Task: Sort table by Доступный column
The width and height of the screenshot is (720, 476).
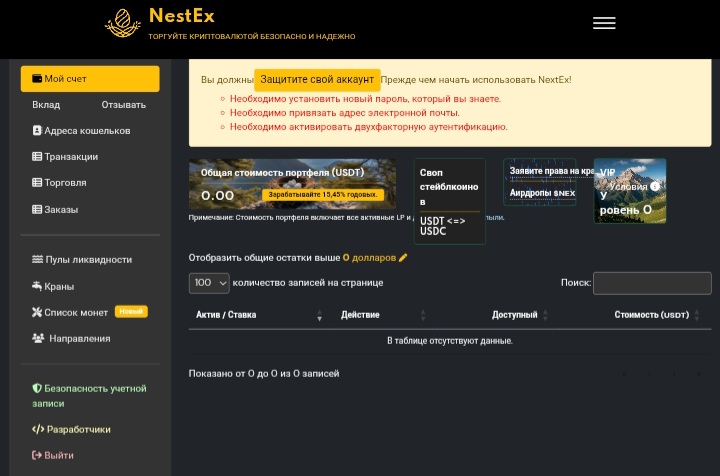Action: click(520, 315)
